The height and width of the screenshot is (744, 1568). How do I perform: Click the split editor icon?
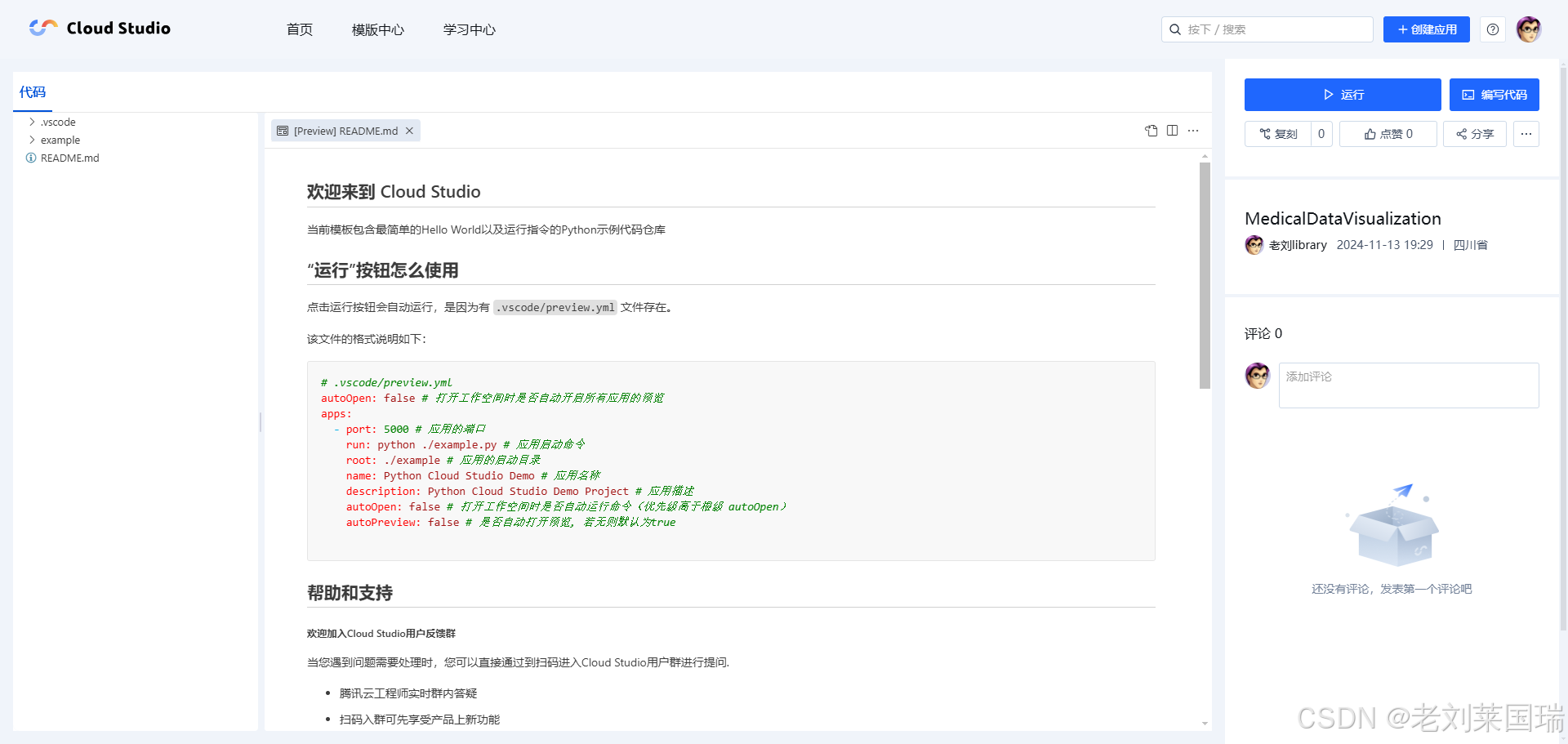tap(1173, 131)
